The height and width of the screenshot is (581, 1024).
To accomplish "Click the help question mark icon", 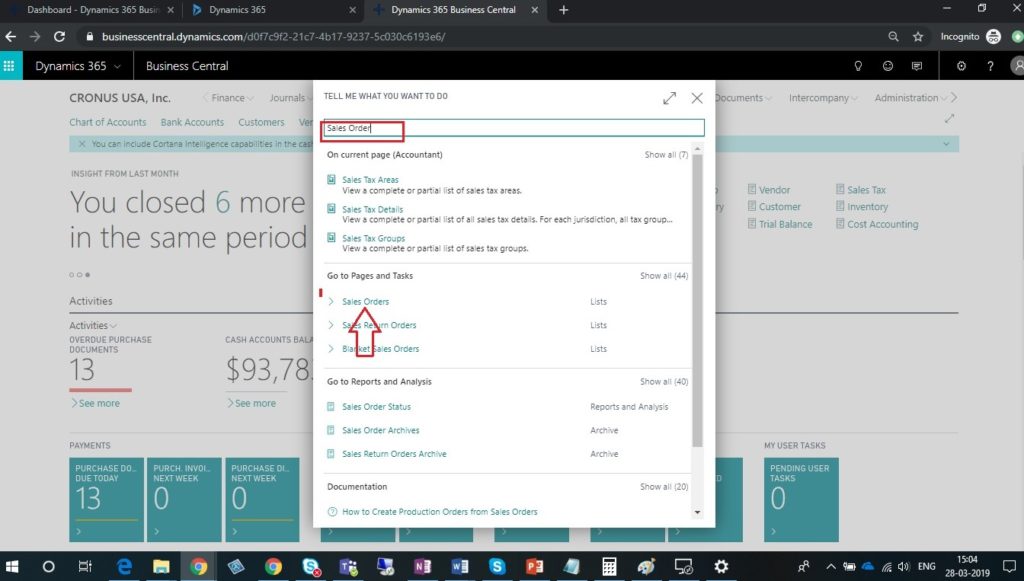I will [x=990, y=66].
